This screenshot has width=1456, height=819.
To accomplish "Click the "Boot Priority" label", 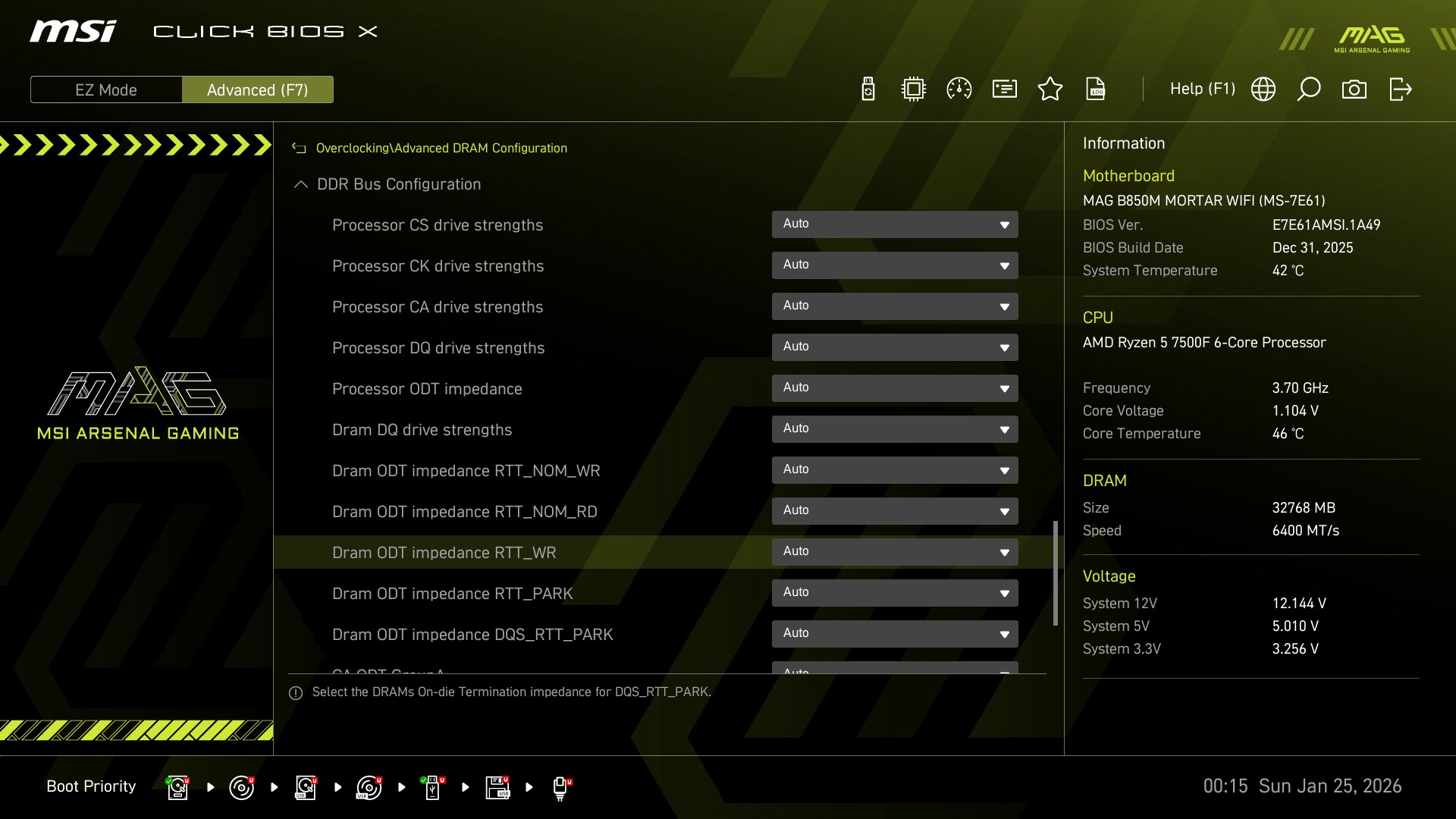I will [91, 786].
